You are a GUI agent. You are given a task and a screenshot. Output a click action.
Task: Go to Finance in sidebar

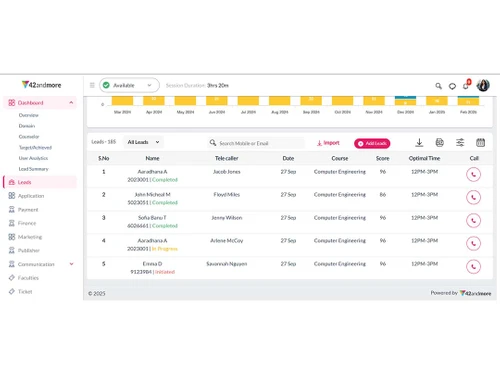point(27,223)
